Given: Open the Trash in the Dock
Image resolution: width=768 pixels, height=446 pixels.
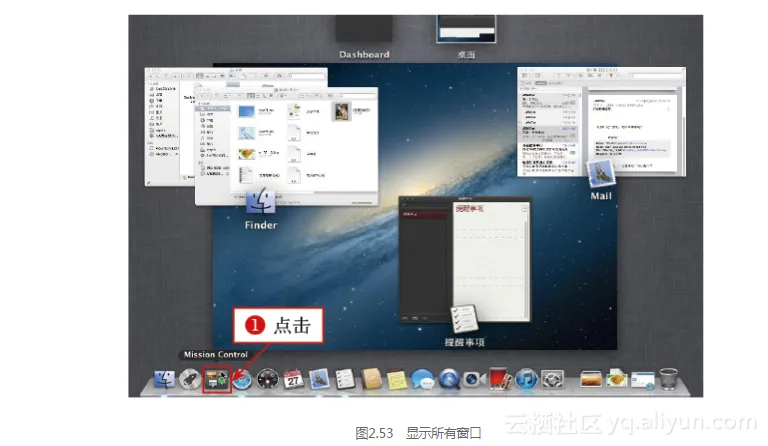Looking at the screenshot, I should point(669,379).
